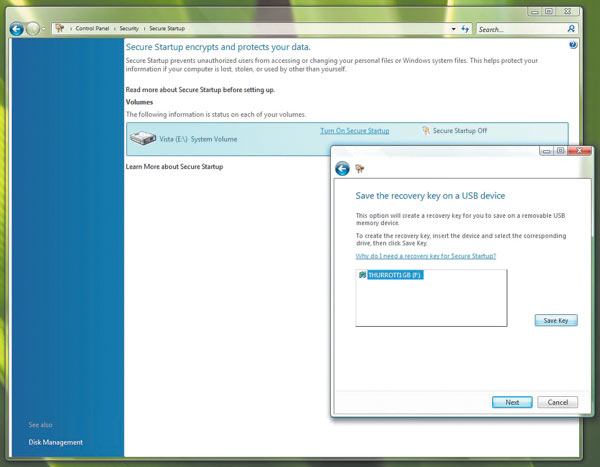Open 'Why do I need a recovery key' link
The height and width of the screenshot is (467, 600).
[x=426, y=256]
